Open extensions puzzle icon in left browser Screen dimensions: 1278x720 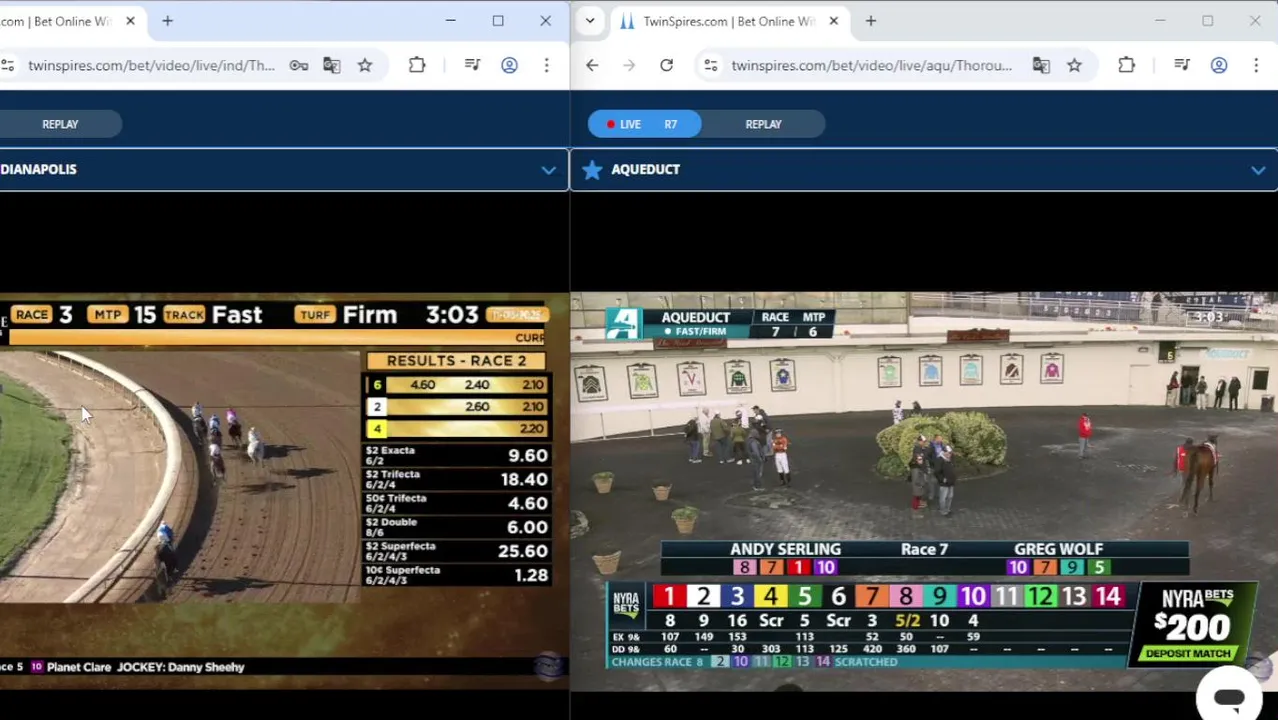tap(417, 66)
